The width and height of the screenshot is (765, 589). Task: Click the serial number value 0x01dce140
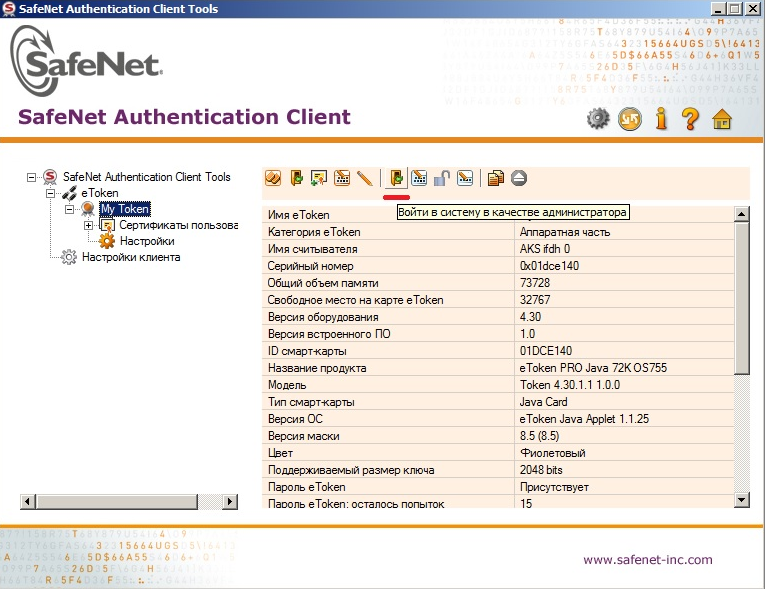tap(549, 266)
